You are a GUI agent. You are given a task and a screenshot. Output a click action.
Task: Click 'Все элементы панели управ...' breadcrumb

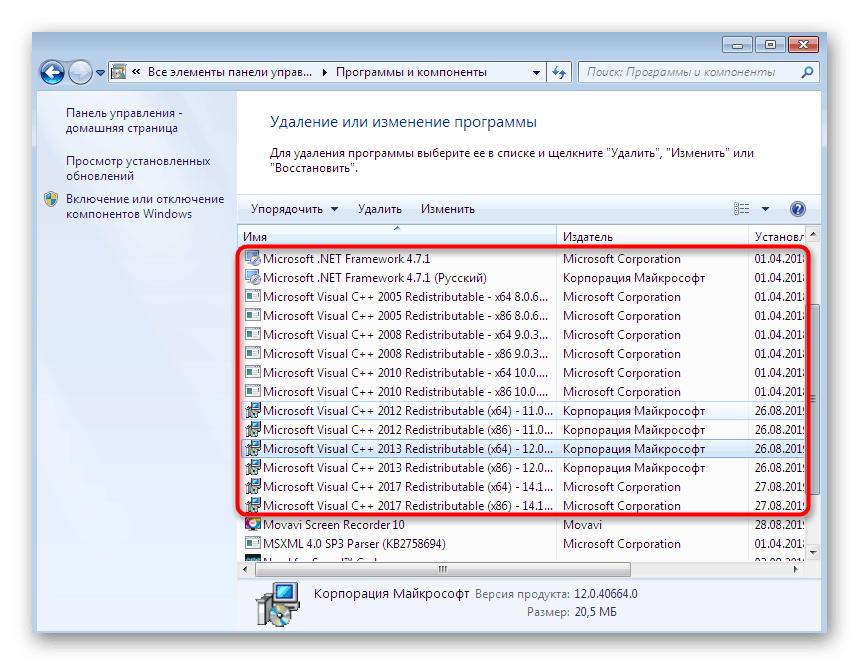(x=230, y=72)
